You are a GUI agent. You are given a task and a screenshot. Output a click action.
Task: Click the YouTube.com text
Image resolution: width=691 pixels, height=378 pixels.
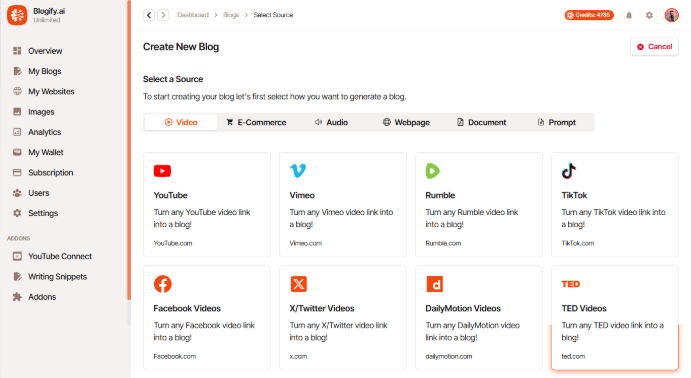(x=173, y=243)
